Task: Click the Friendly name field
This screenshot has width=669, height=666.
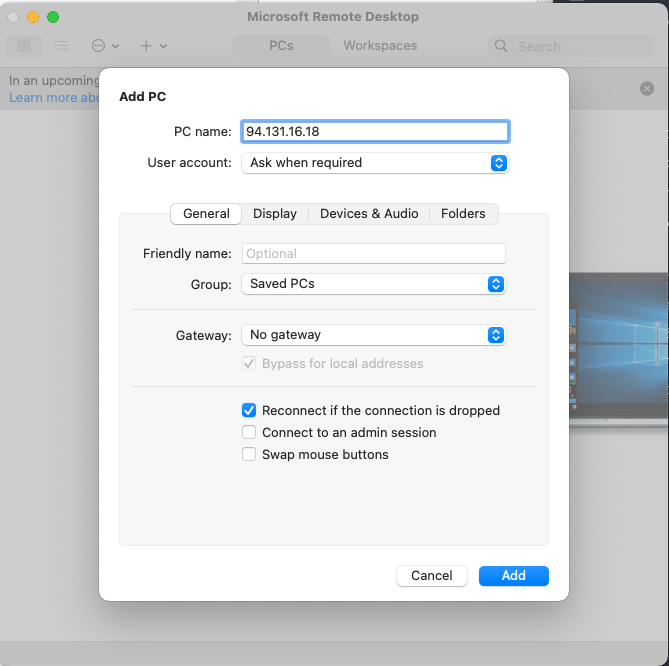Action: coord(373,253)
